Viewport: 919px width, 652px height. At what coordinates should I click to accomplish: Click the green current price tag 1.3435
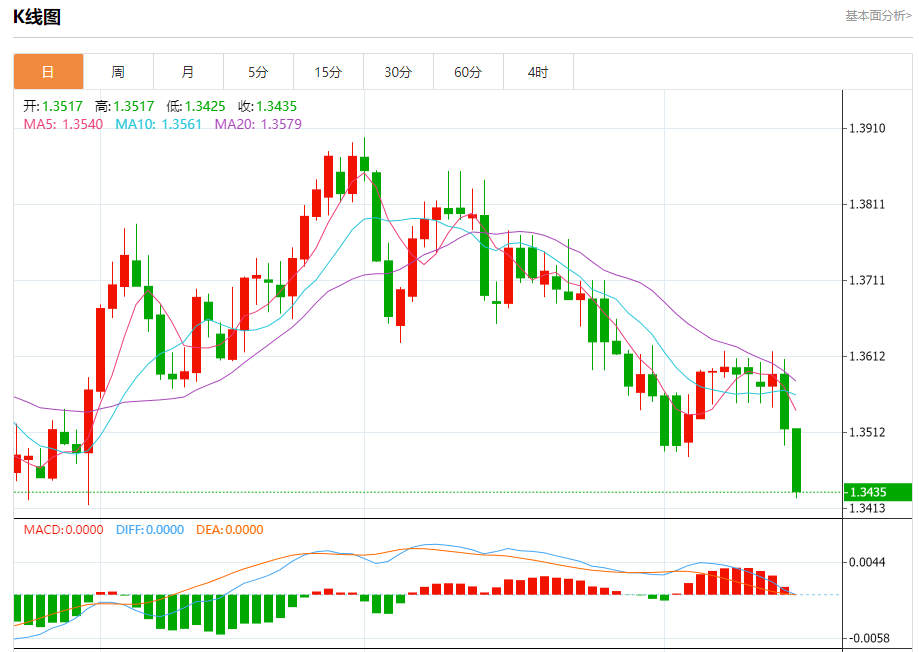point(878,492)
